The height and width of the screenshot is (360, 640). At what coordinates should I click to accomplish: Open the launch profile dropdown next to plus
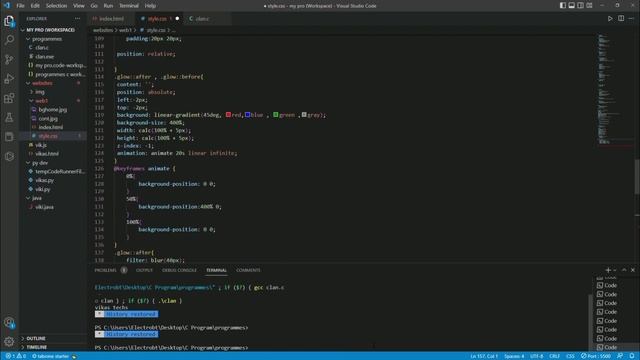click(615, 270)
